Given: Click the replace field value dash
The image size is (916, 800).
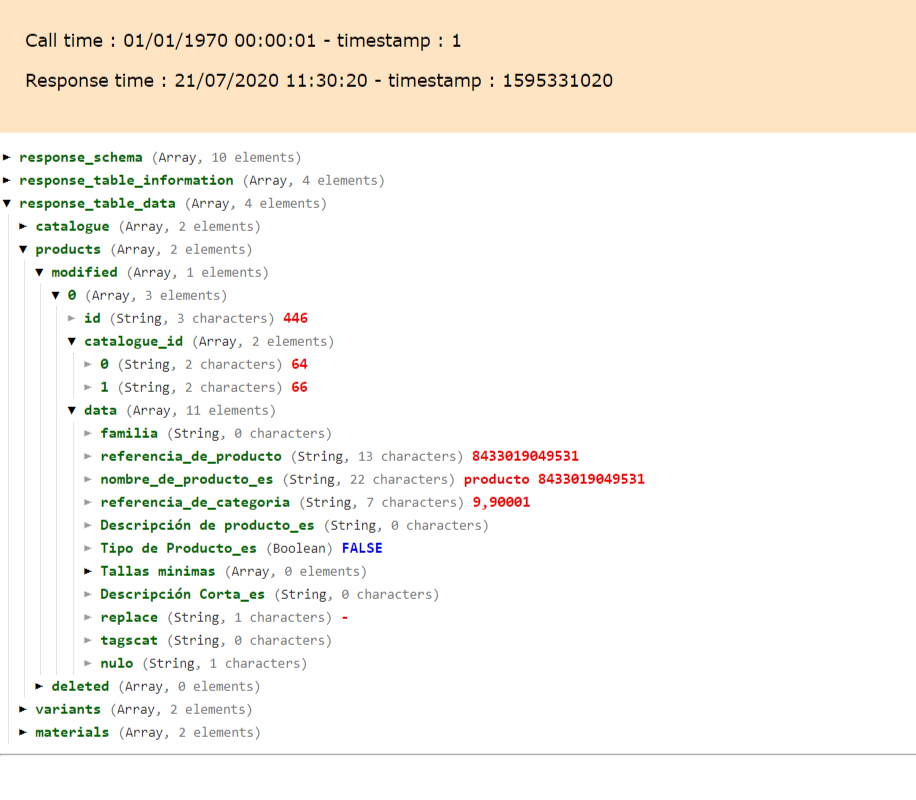Looking at the screenshot, I should [343, 617].
